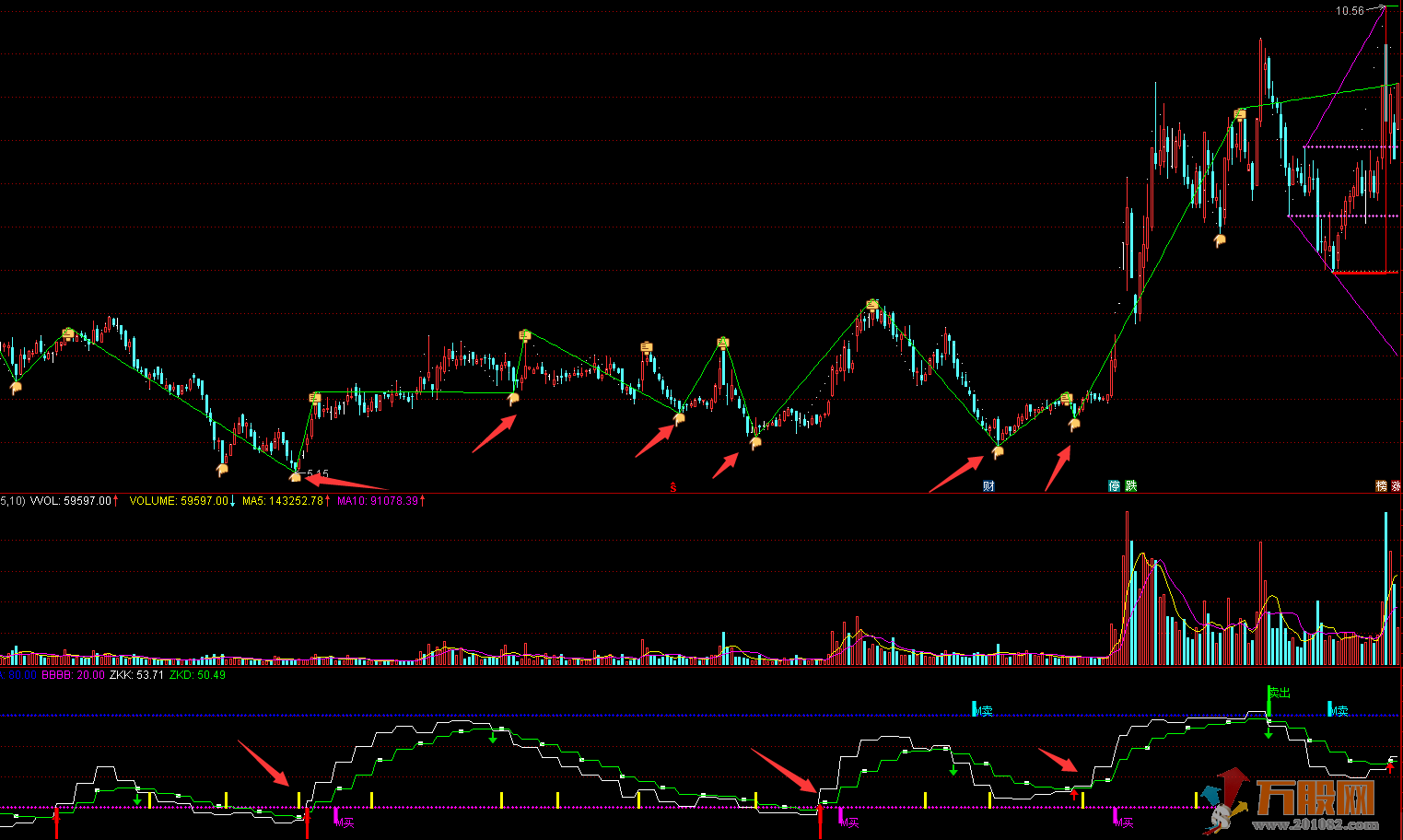This screenshot has height=840, width=1403.
Task: Click the leftmost M买 buy signal
Action: pos(344,822)
